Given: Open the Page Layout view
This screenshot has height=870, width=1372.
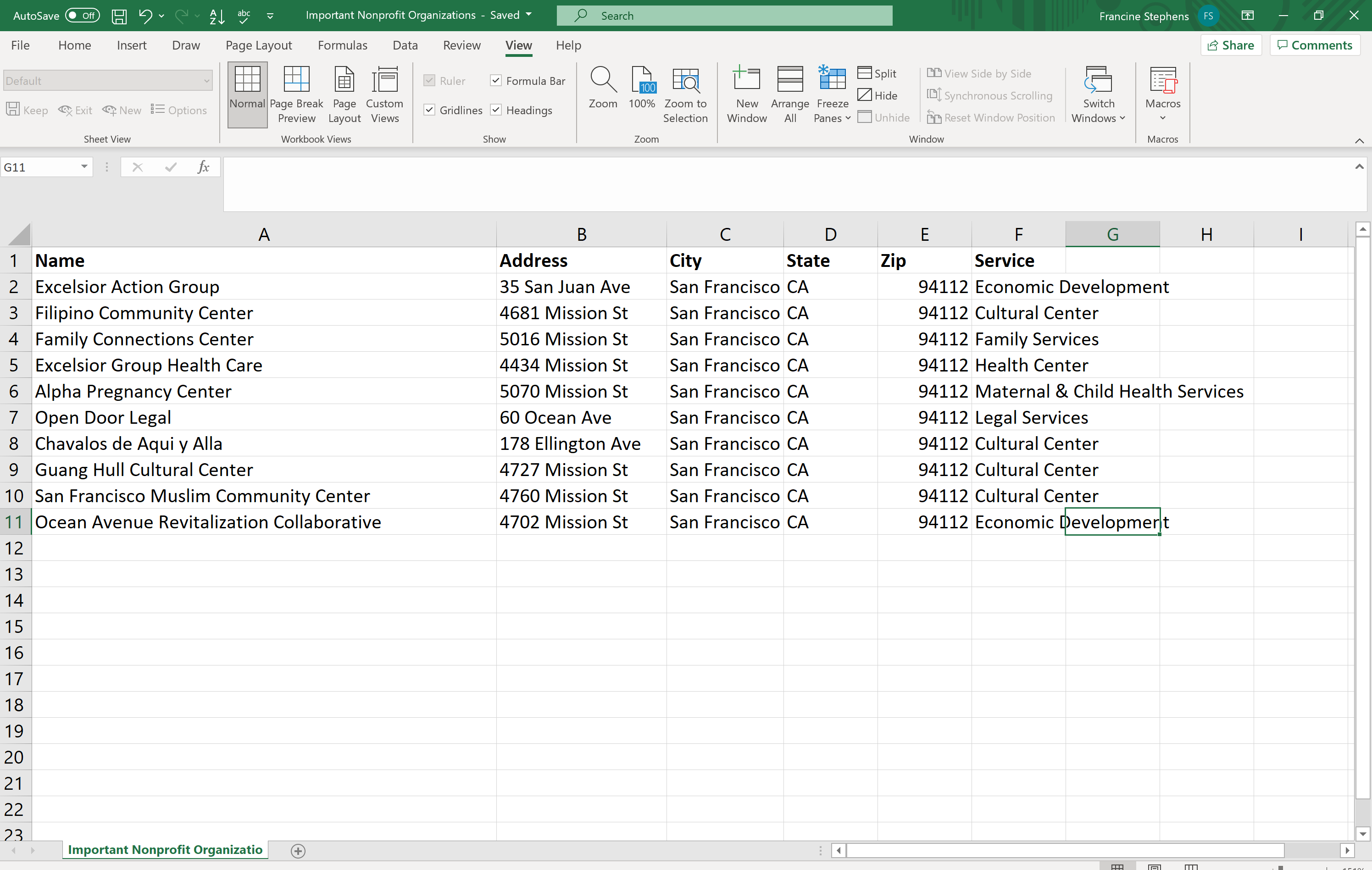Looking at the screenshot, I should pos(344,80).
